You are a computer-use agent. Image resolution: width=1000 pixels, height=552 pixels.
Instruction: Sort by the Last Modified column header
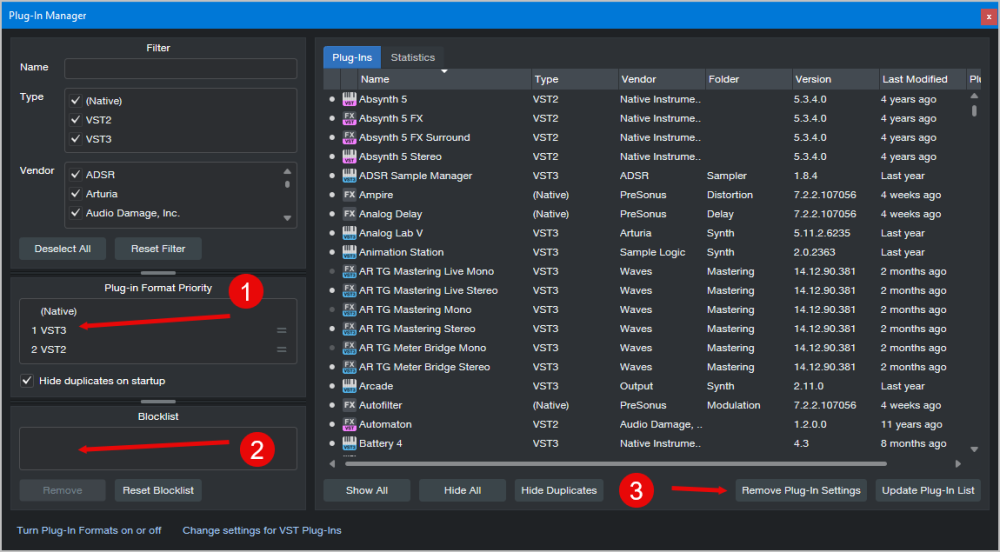pyautogui.click(x=922, y=79)
